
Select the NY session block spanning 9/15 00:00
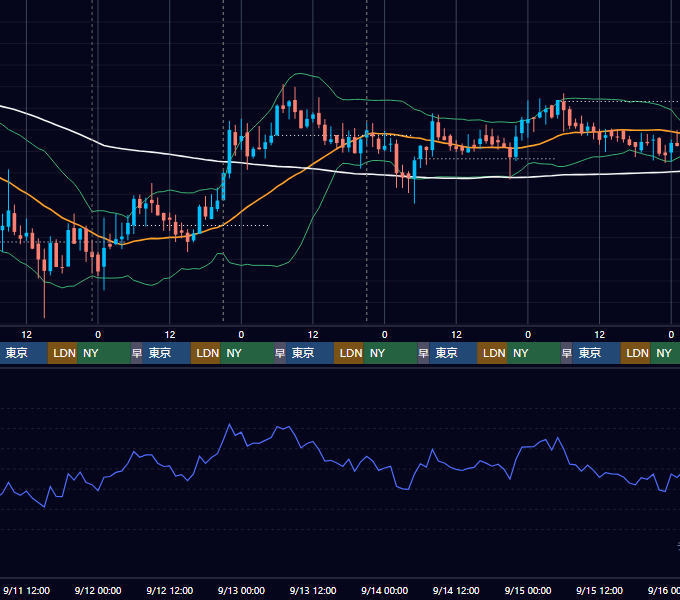tap(533, 353)
